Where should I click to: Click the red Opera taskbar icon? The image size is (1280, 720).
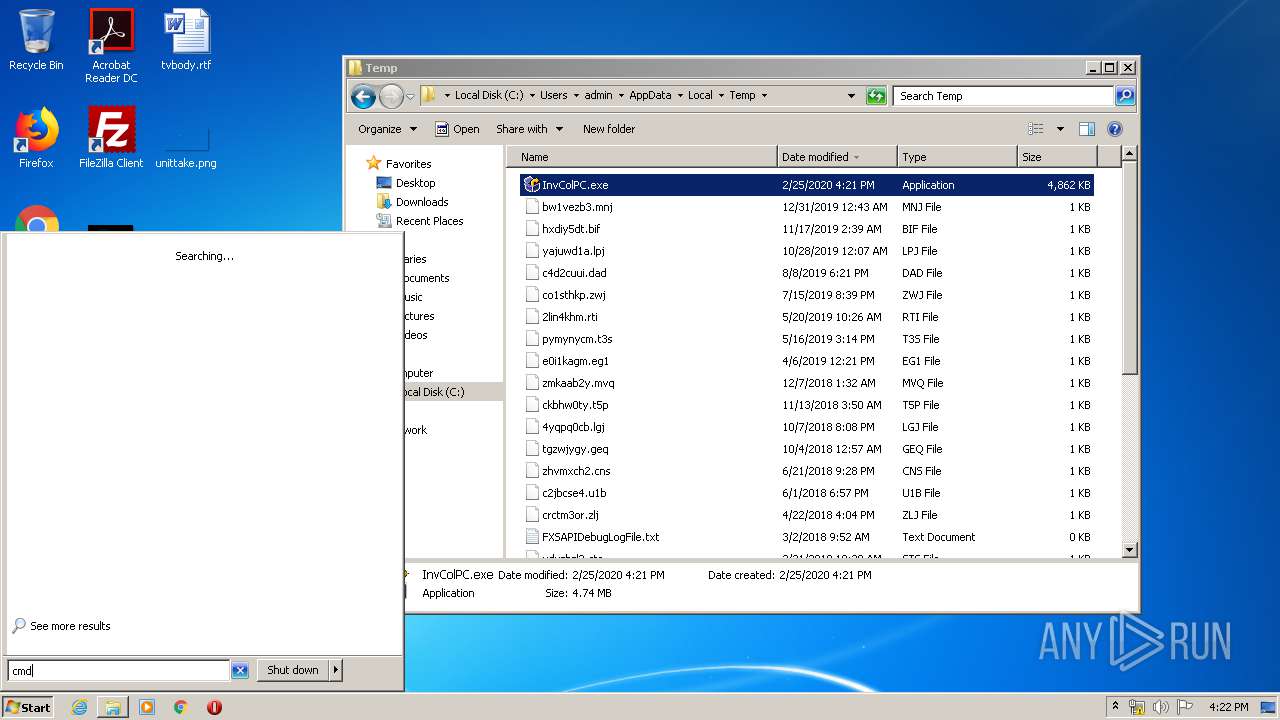point(214,707)
